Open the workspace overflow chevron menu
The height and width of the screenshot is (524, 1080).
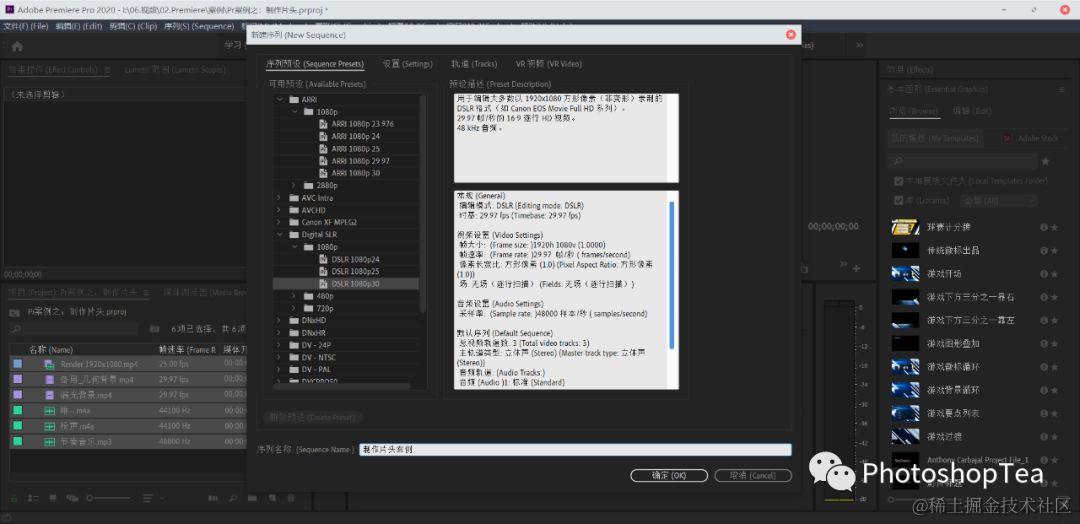pyautogui.click(x=860, y=45)
